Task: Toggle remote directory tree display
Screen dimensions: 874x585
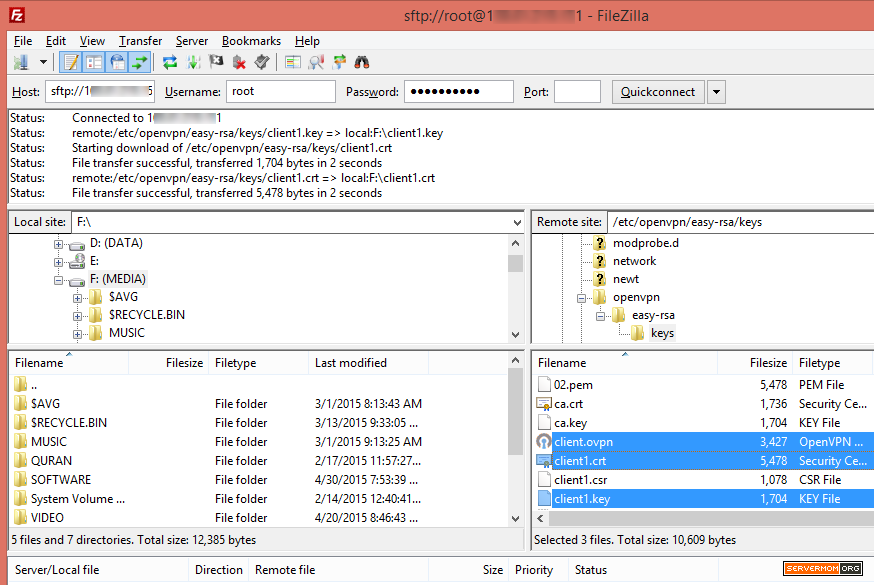Action: 117,62
